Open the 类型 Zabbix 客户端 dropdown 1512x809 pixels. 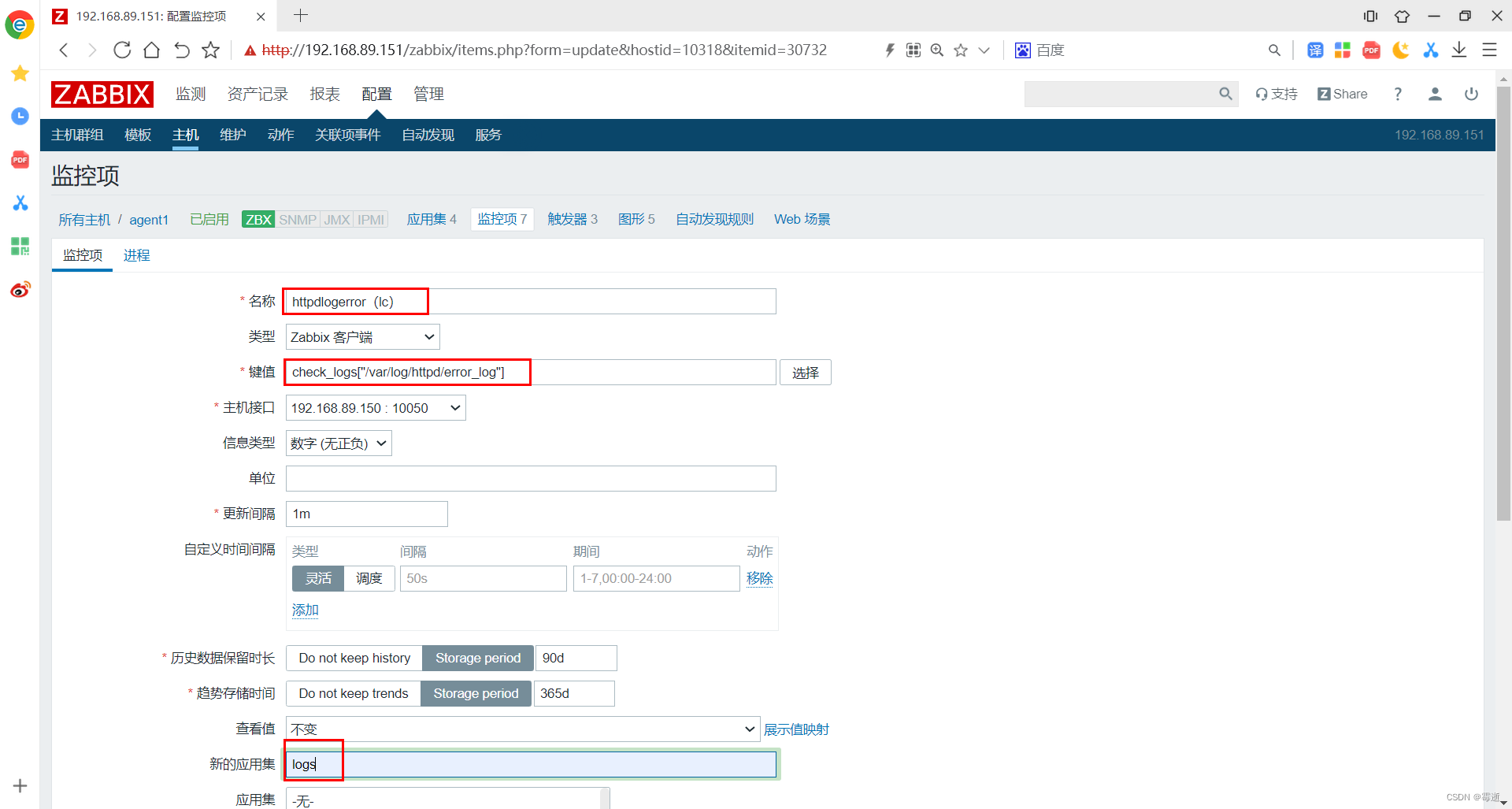(362, 337)
